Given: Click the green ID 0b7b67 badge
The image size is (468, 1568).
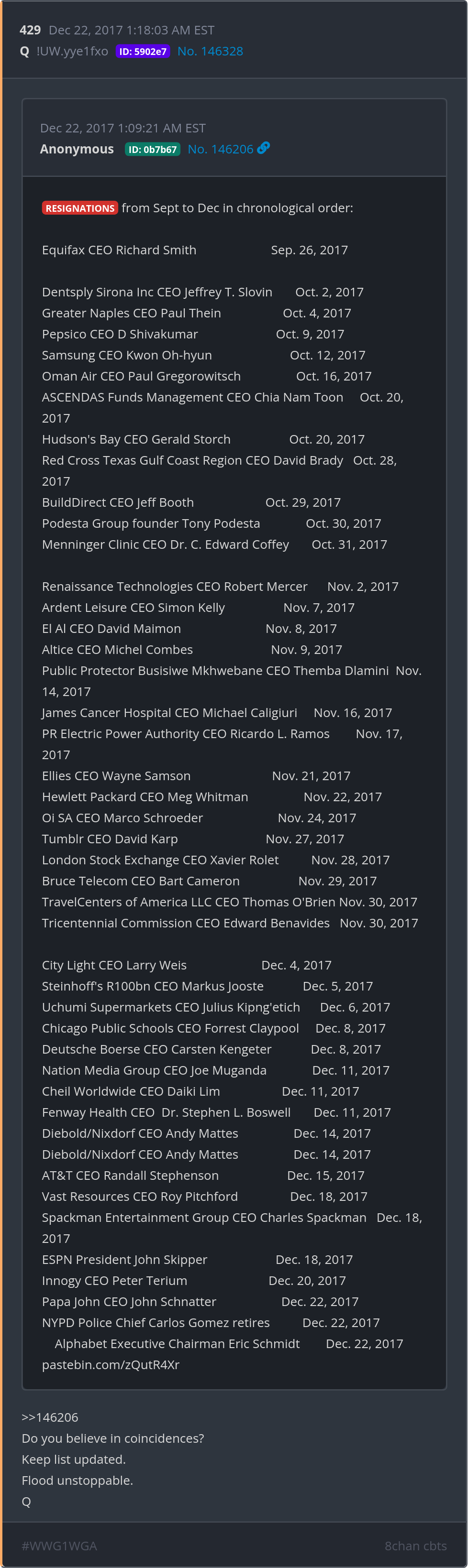Looking at the screenshot, I should pos(152,150).
